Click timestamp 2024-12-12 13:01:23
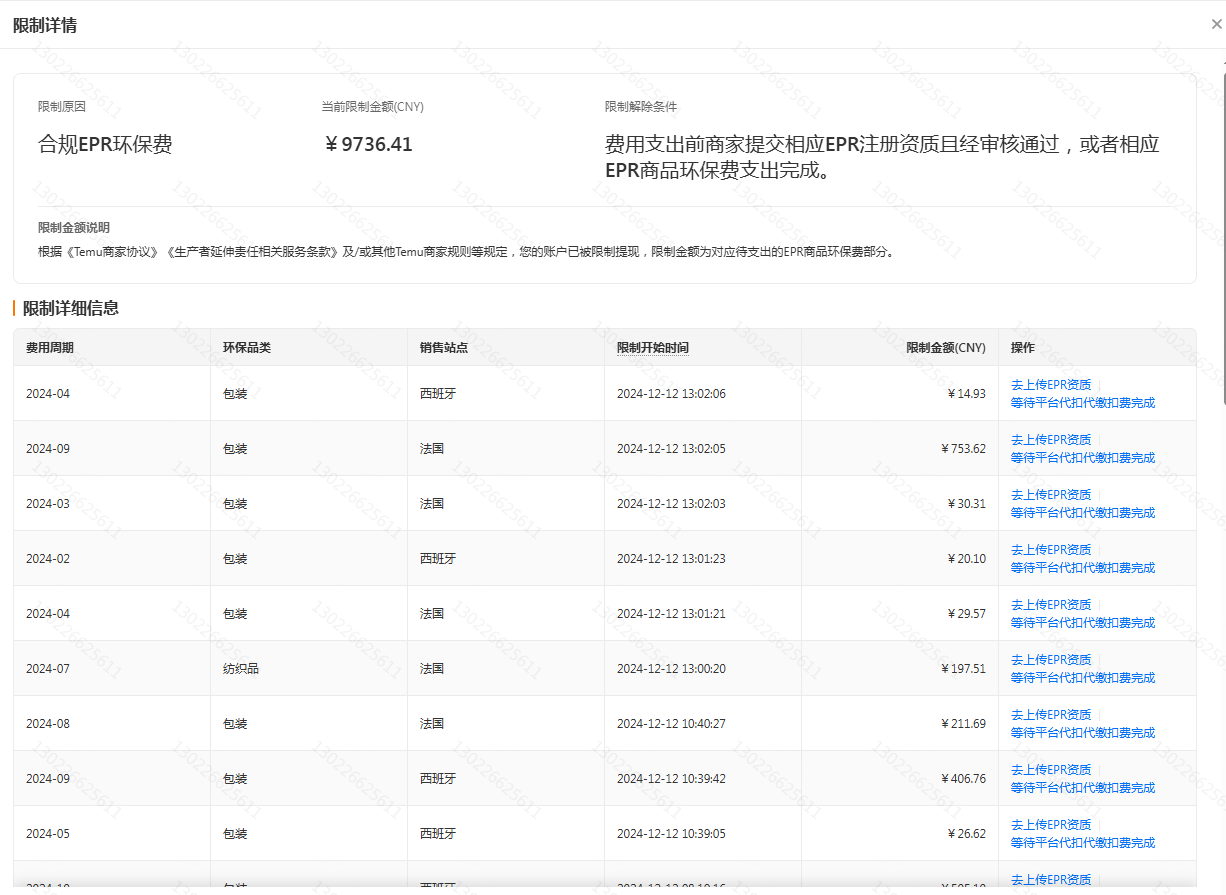Image resolution: width=1226 pixels, height=895 pixels. pos(671,559)
